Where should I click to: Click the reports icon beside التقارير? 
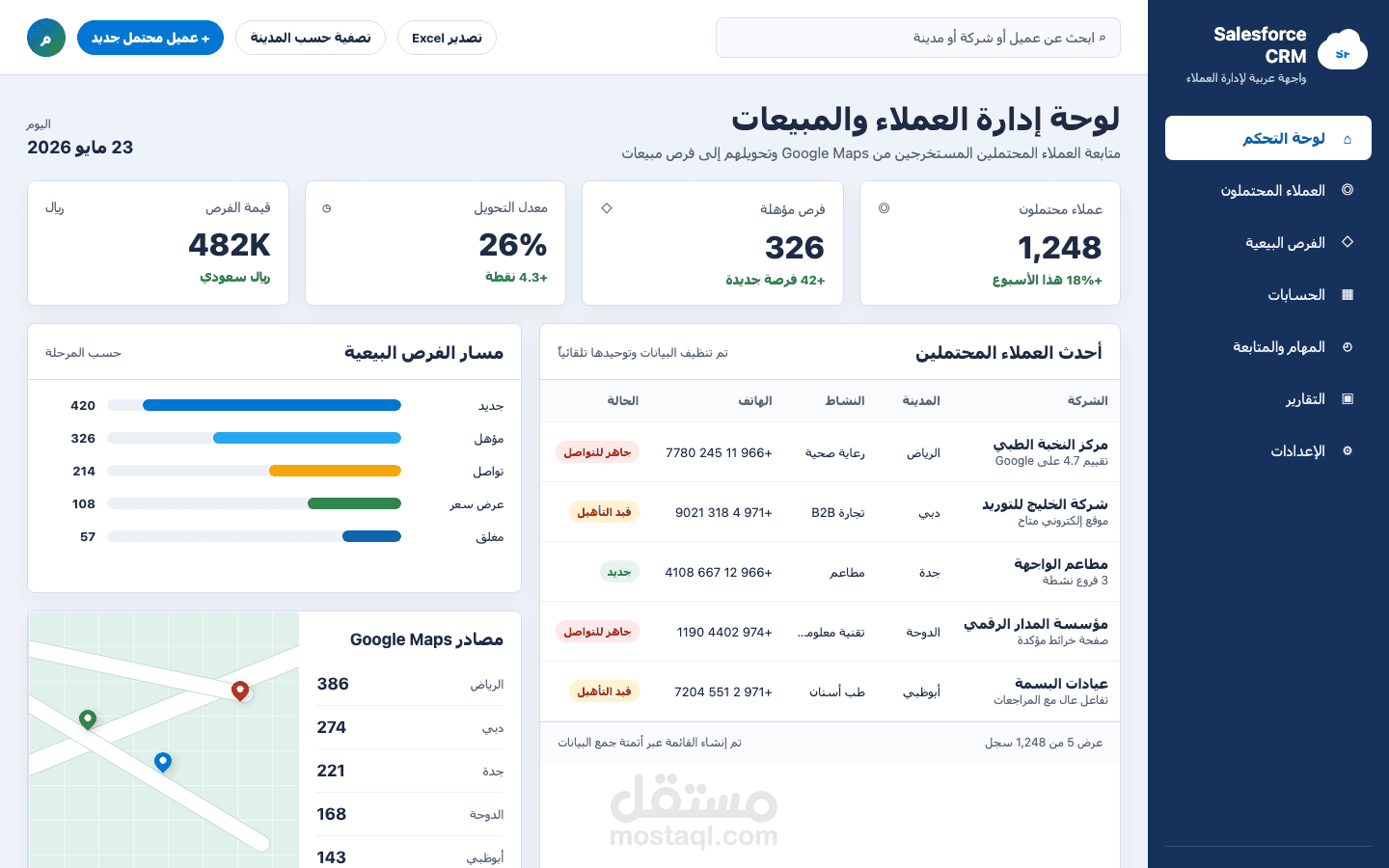pos(1348,398)
